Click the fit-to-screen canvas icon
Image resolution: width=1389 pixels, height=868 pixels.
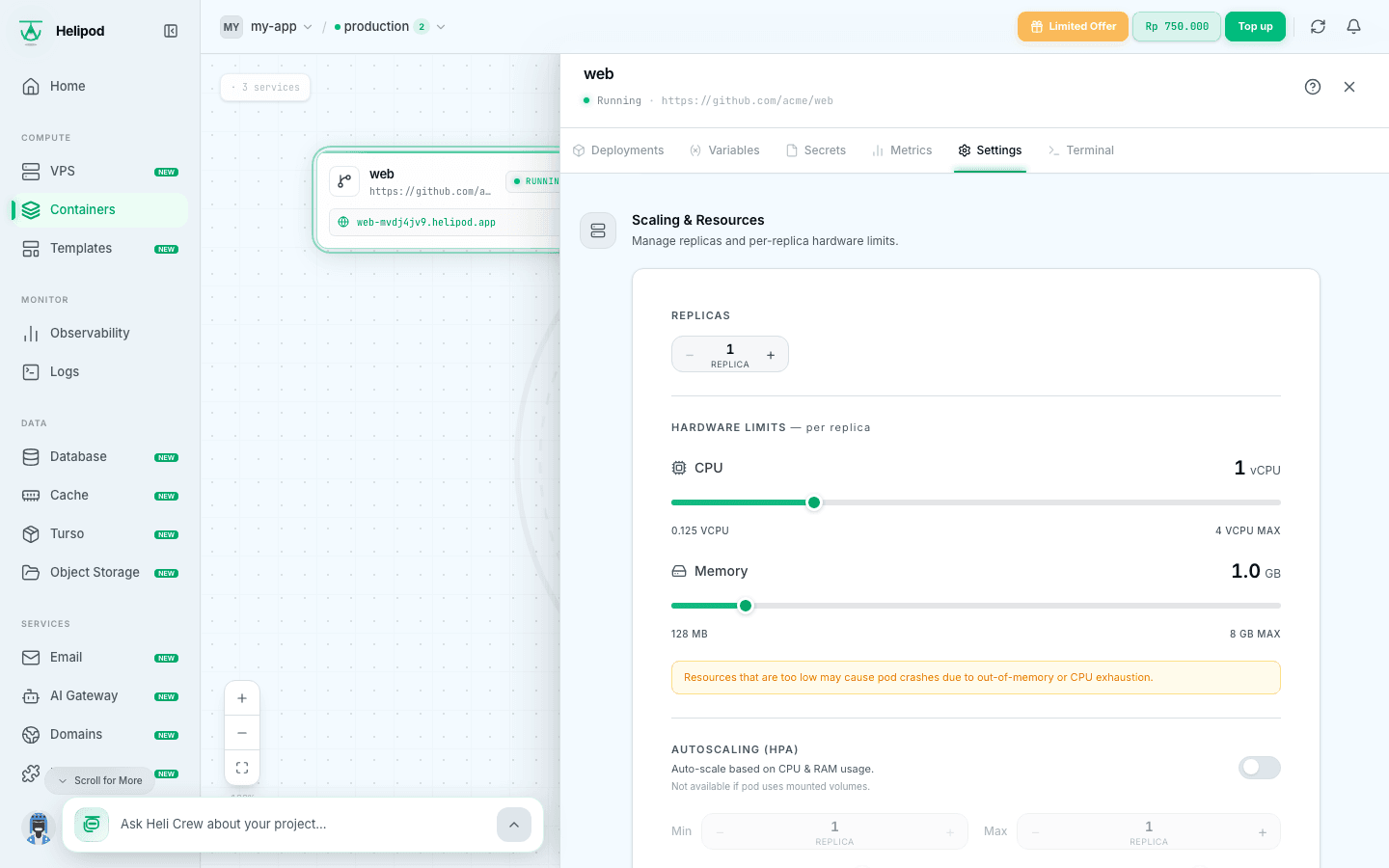tap(242, 768)
